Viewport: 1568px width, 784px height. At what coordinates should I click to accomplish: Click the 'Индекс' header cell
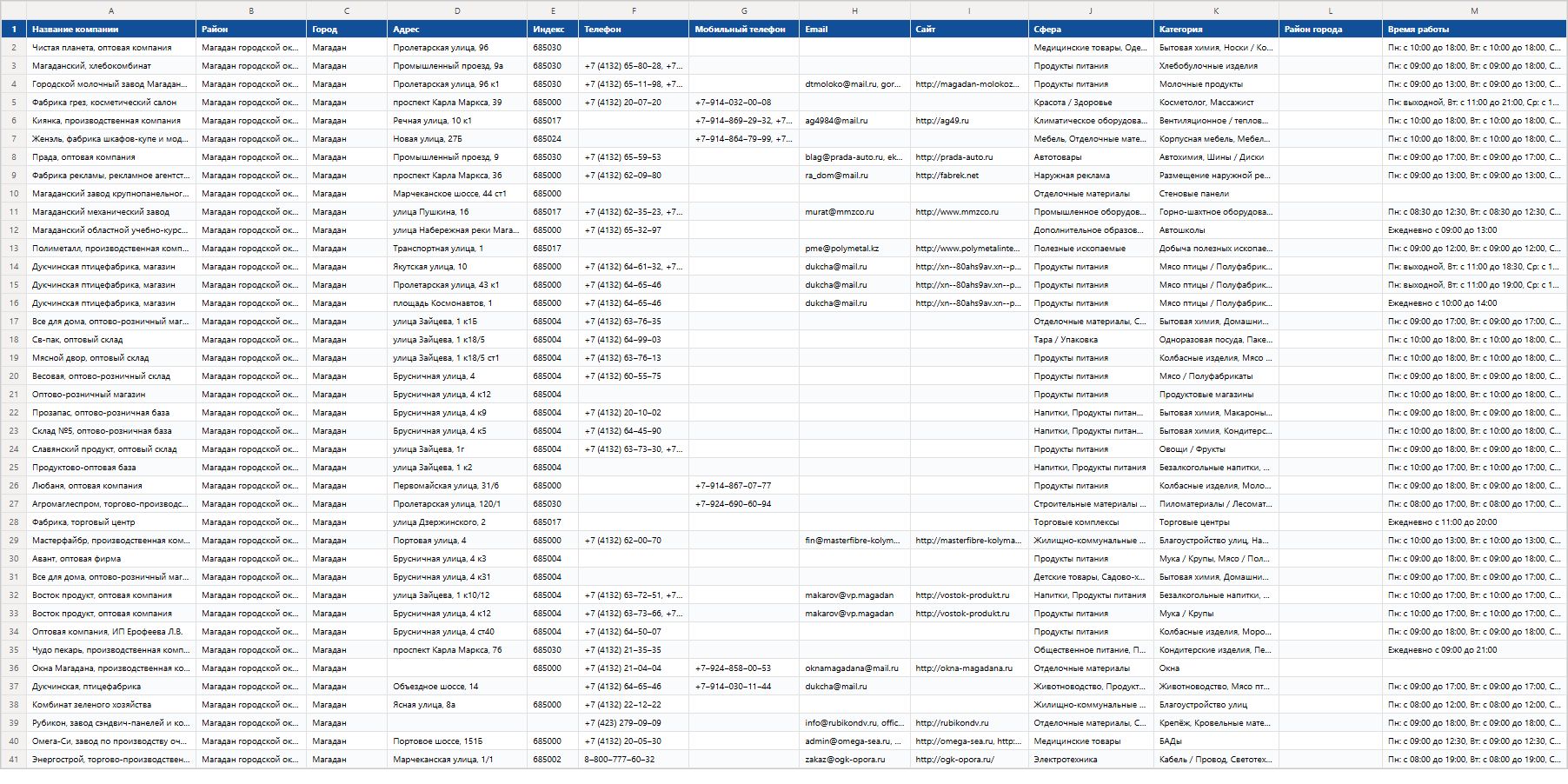[553, 29]
